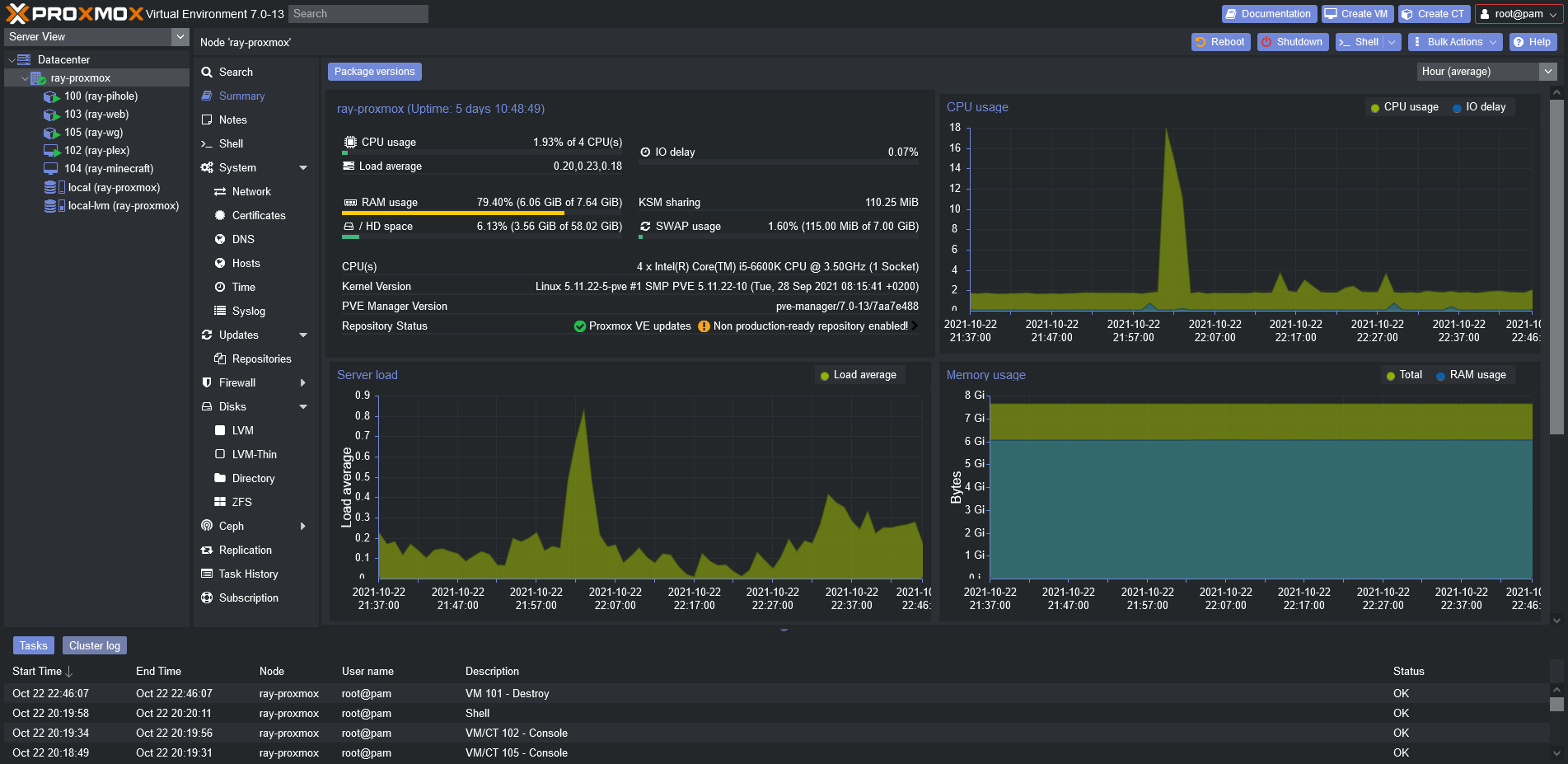Screen dimensions: 1568x764
Task: Select the 105 (ray-wg) container icon
Action: coord(51,133)
